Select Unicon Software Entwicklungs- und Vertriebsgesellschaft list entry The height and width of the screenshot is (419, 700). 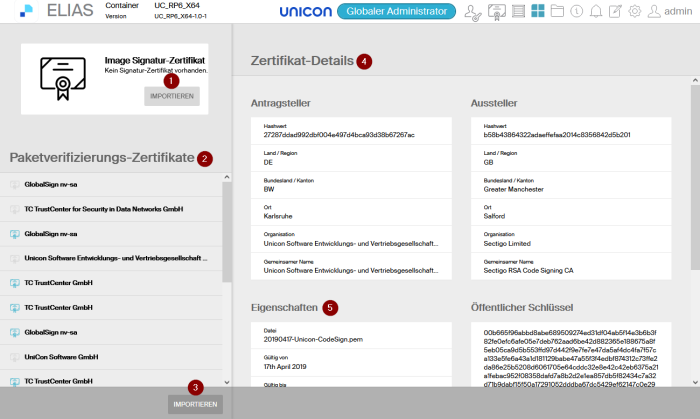point(111,258)
